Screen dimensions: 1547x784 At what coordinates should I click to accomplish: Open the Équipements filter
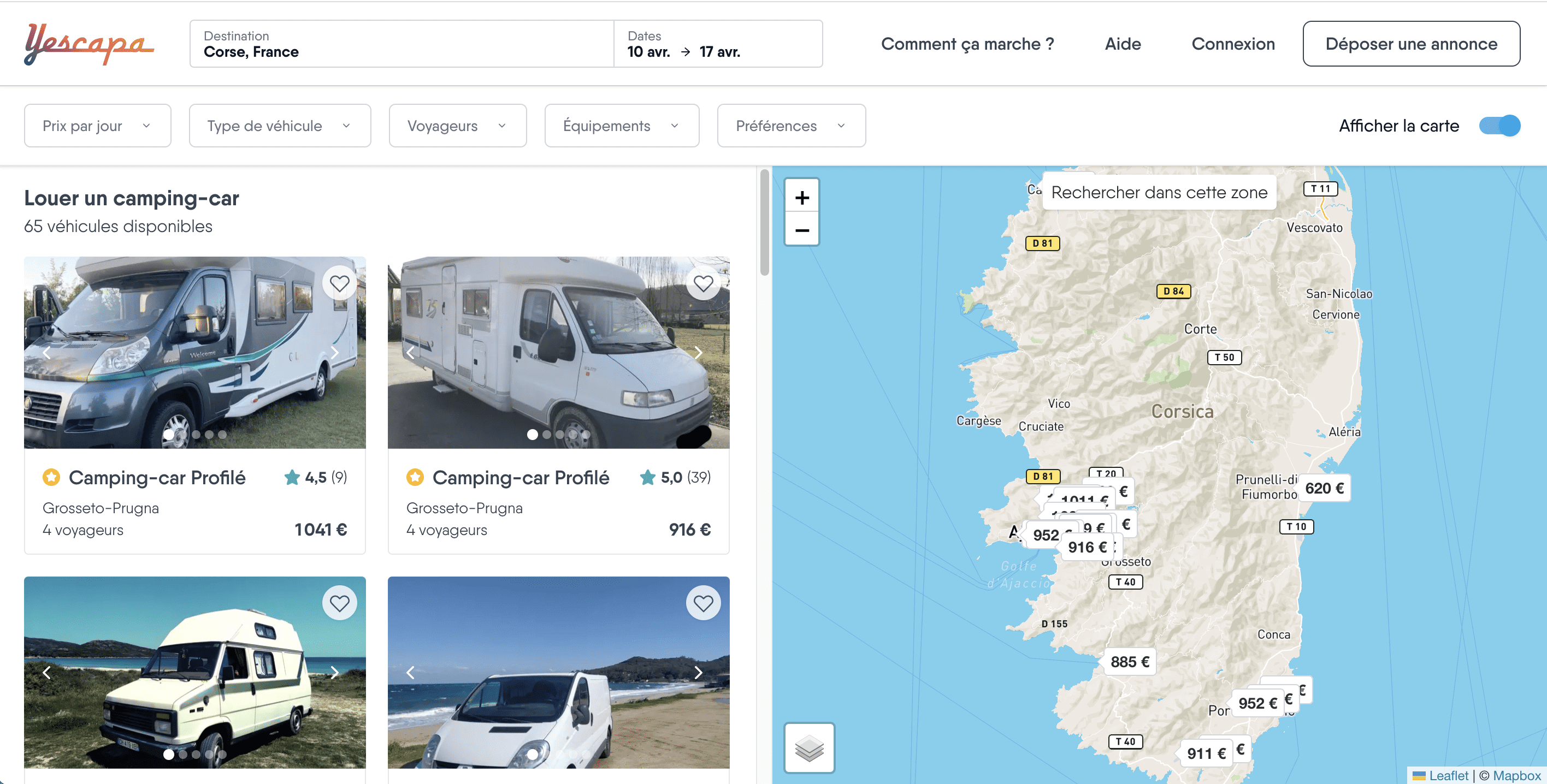coord(622,126)
